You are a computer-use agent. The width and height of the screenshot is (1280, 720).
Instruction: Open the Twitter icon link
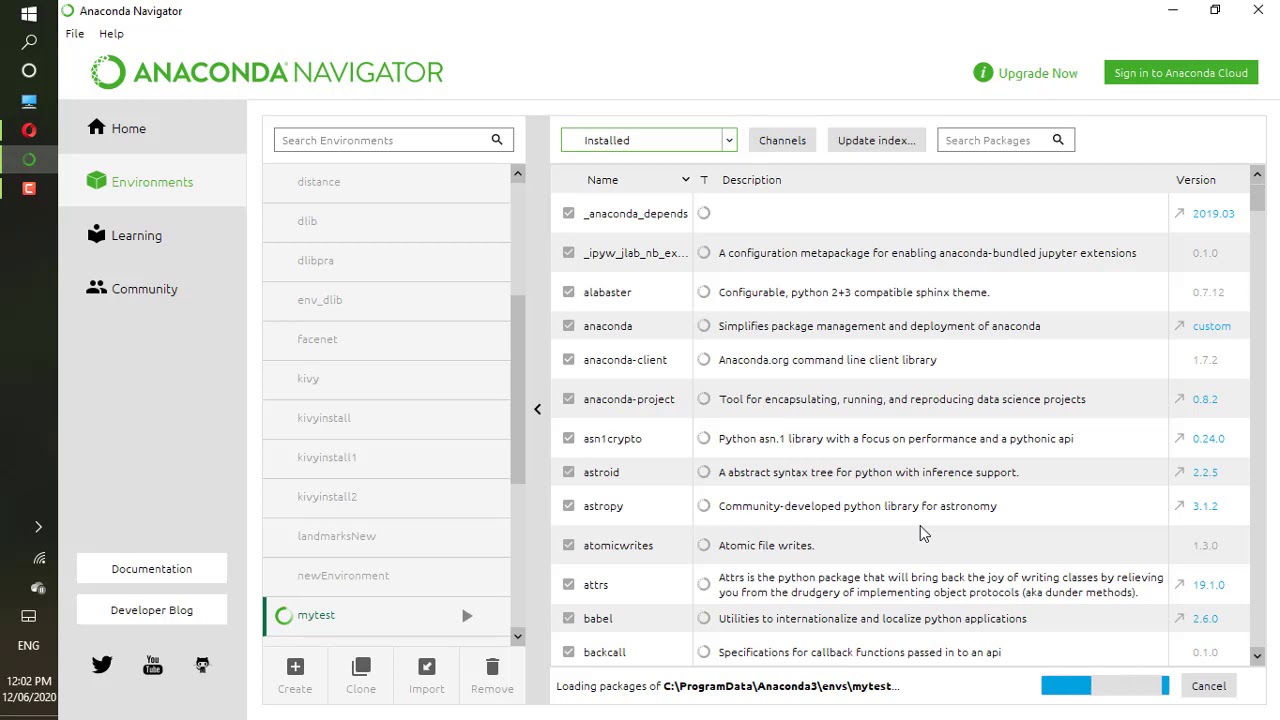(x=102, y=665)
